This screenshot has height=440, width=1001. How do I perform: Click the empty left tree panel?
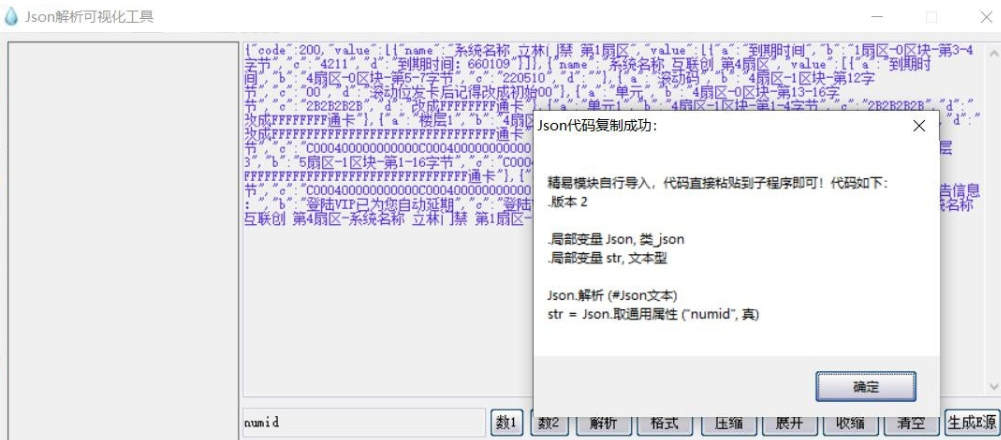point(123,241)
